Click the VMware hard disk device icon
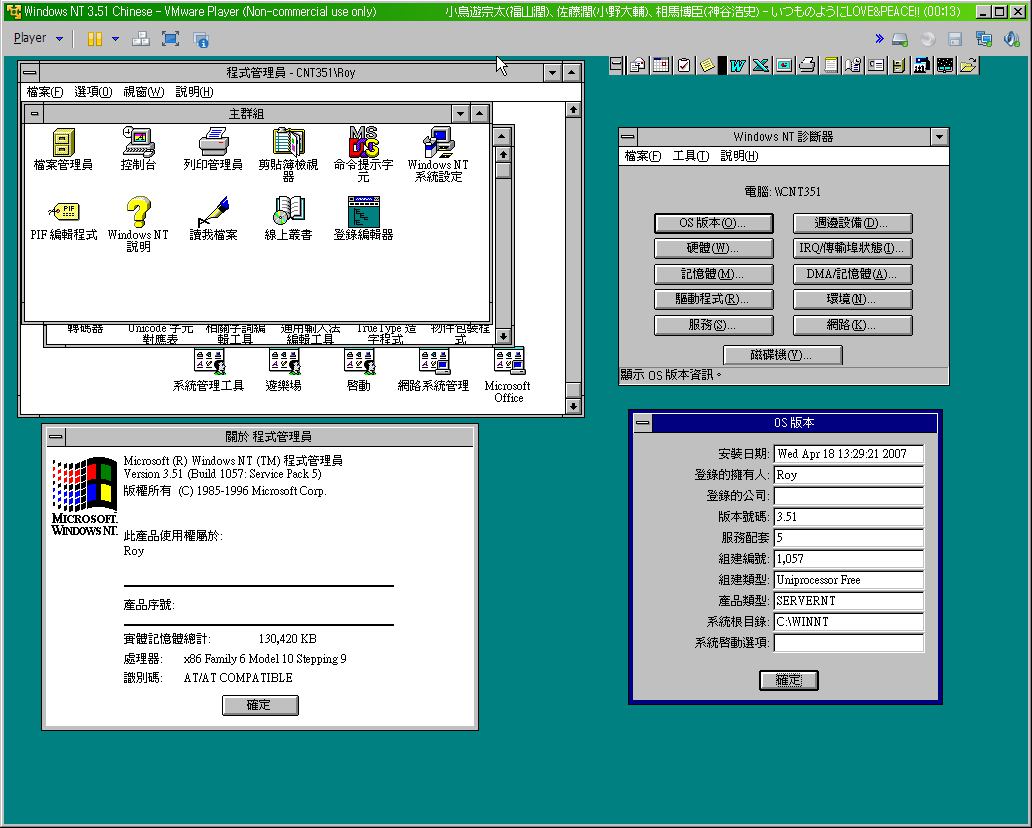Screen dimensions: 1032x828 [x=900, y=39]
